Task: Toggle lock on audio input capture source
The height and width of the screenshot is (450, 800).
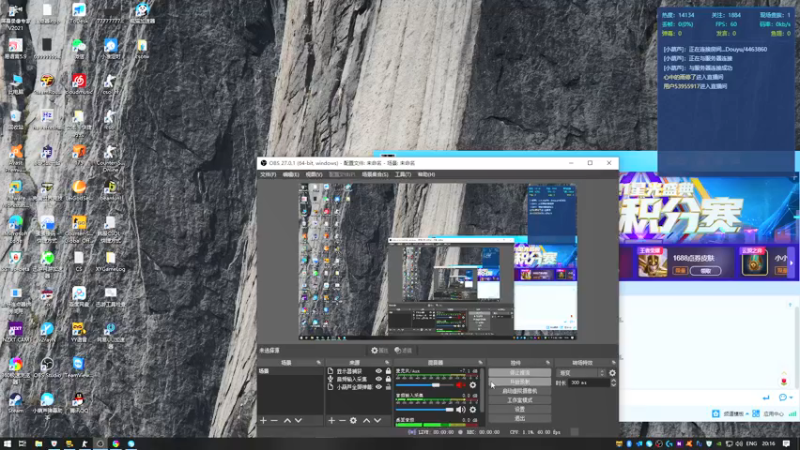Action: click(x=388, y=379)
